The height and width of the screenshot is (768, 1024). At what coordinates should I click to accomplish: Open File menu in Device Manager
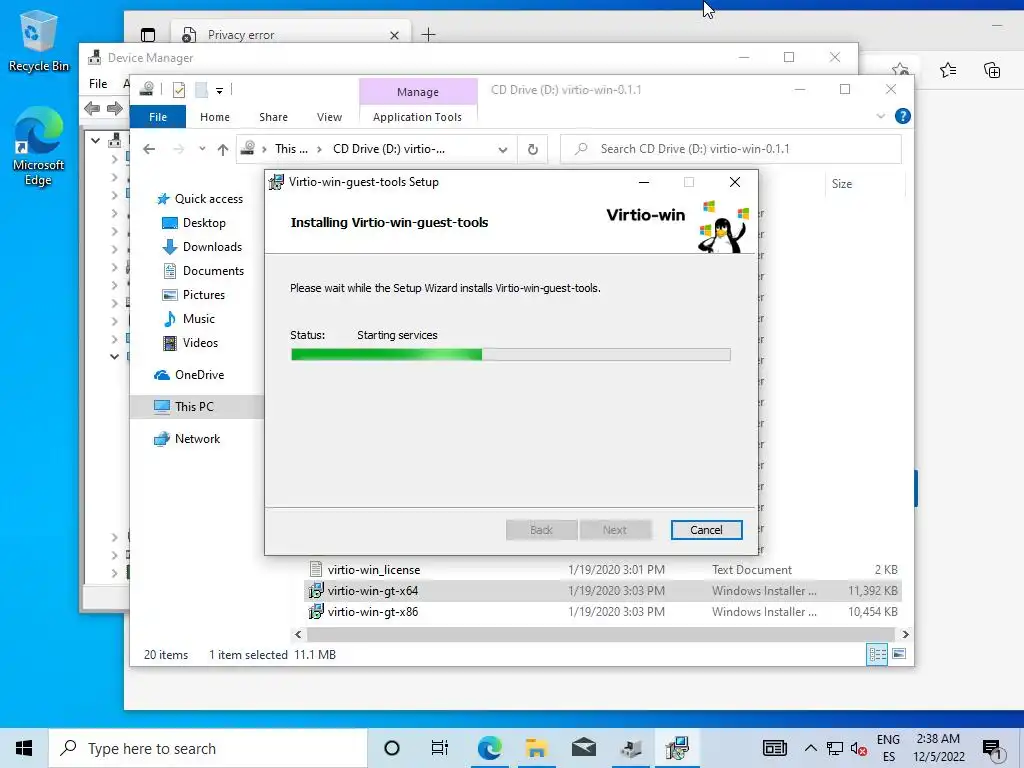pyautogui.click(x=98, y=84)
